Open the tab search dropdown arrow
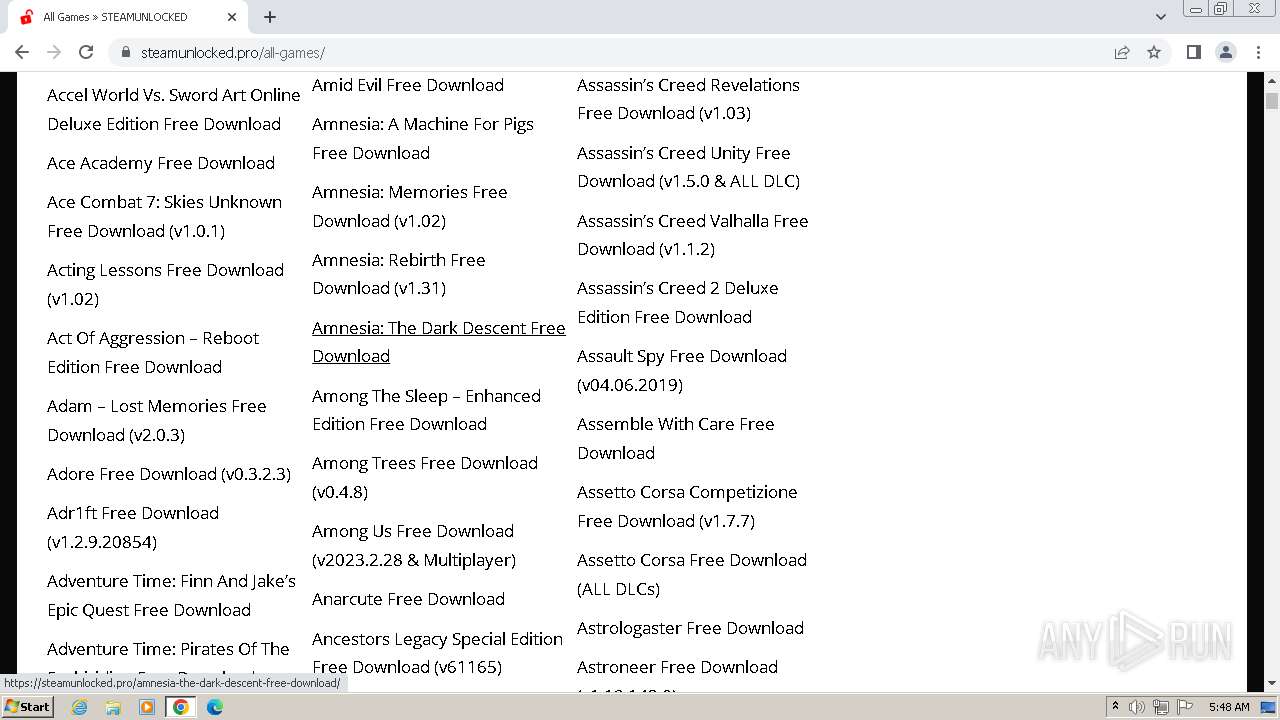This screenshot has width=1280, height=720. (1160, 17)
